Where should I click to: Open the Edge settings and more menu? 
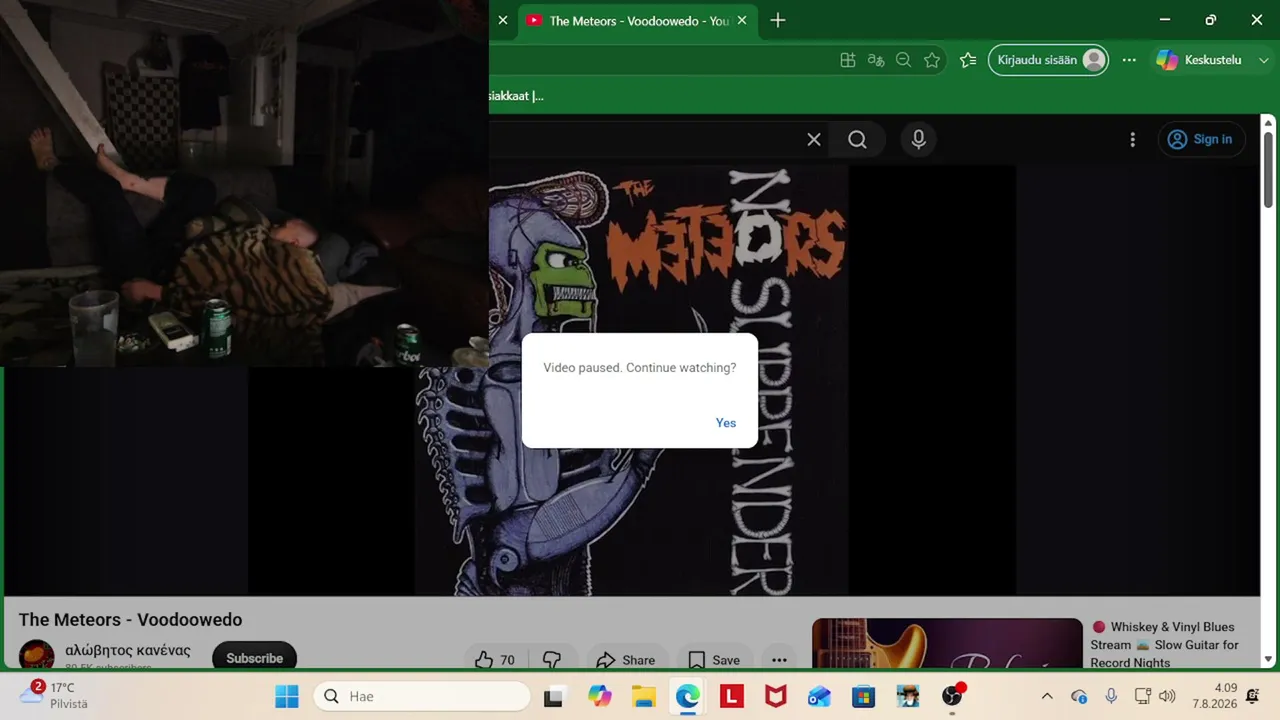tap(1129, 60)
